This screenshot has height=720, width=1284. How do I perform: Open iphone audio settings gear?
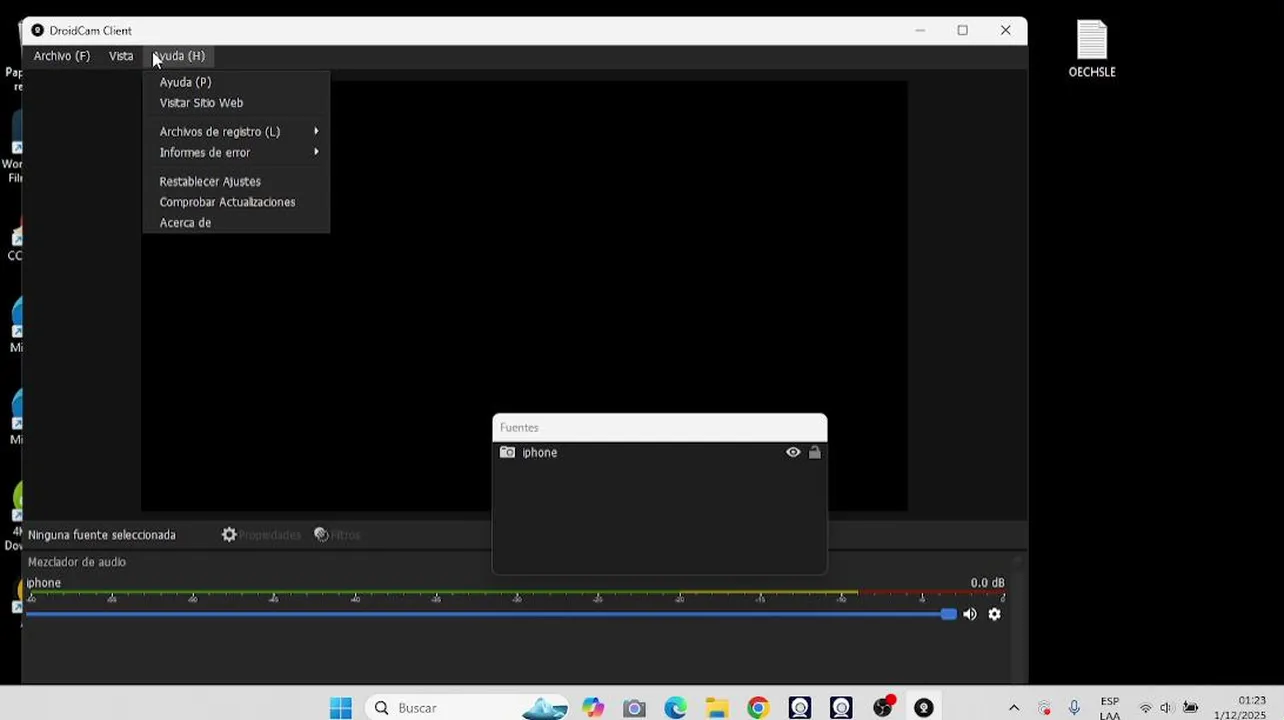(x=994, y=614)
